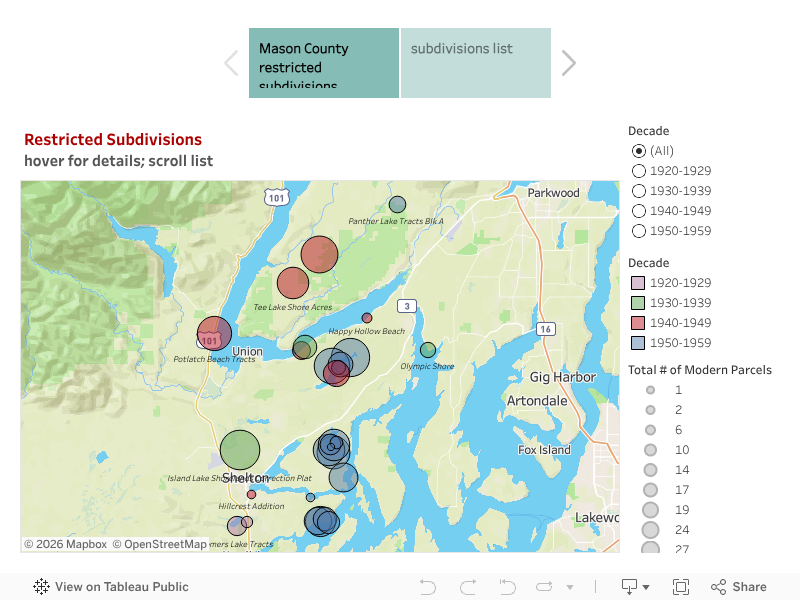Open Mason County restricted subdivisions tab
Screen dimensions: 800x600
pos(324,63)
